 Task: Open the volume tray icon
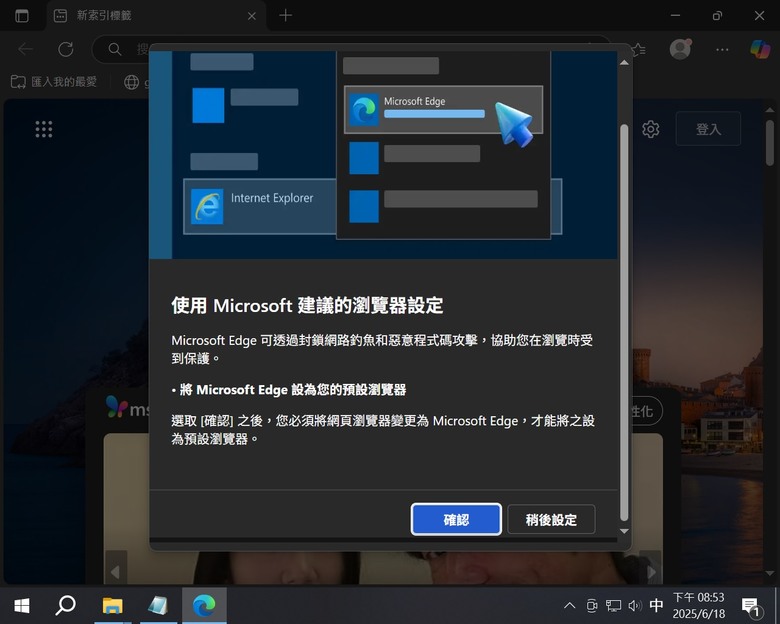click(635, 606)
